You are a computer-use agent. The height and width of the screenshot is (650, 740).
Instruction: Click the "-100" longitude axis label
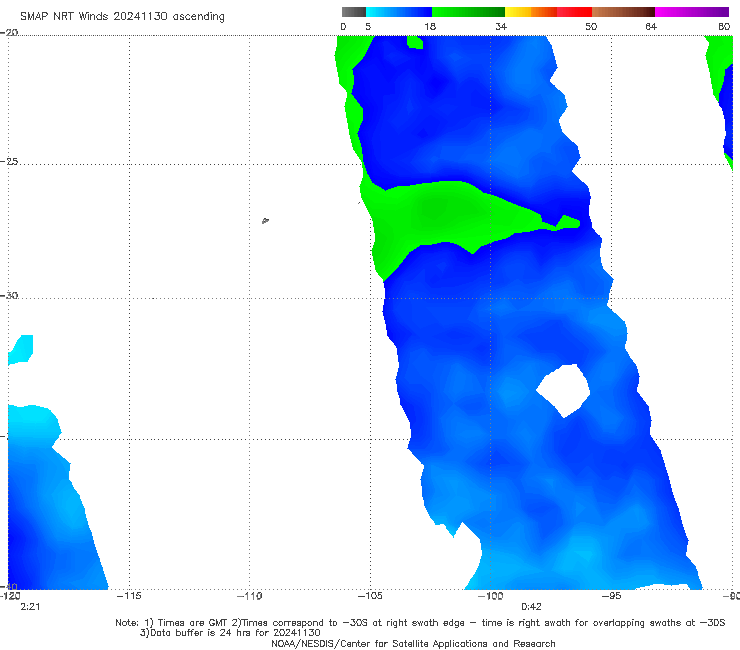coord(490,596)
